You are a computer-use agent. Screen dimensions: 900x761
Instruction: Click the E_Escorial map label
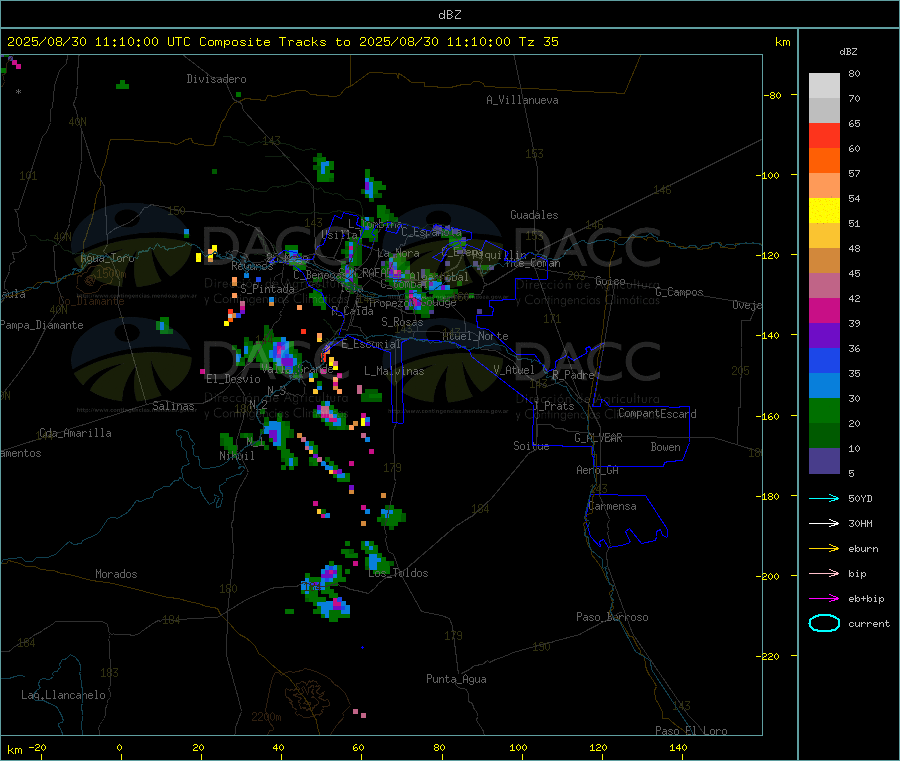[371, 344]
